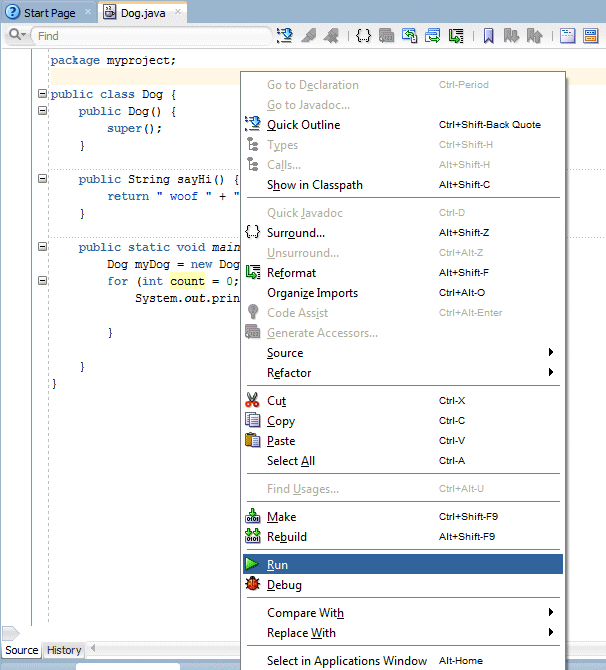Choose Organize Imports menu item
Image resolution: width=606 pixels, height=670 pixels.
(x=403, y=293)
